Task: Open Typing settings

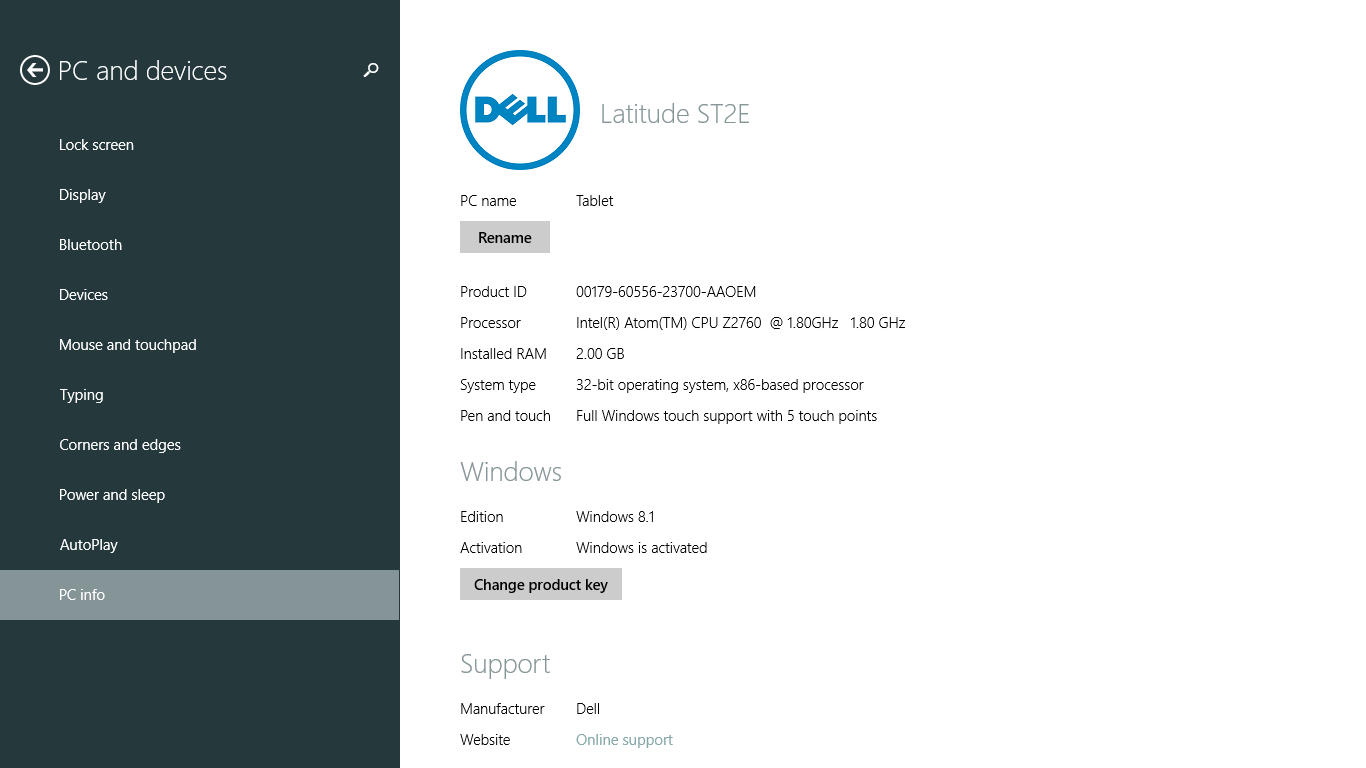Action: point(81,394)
